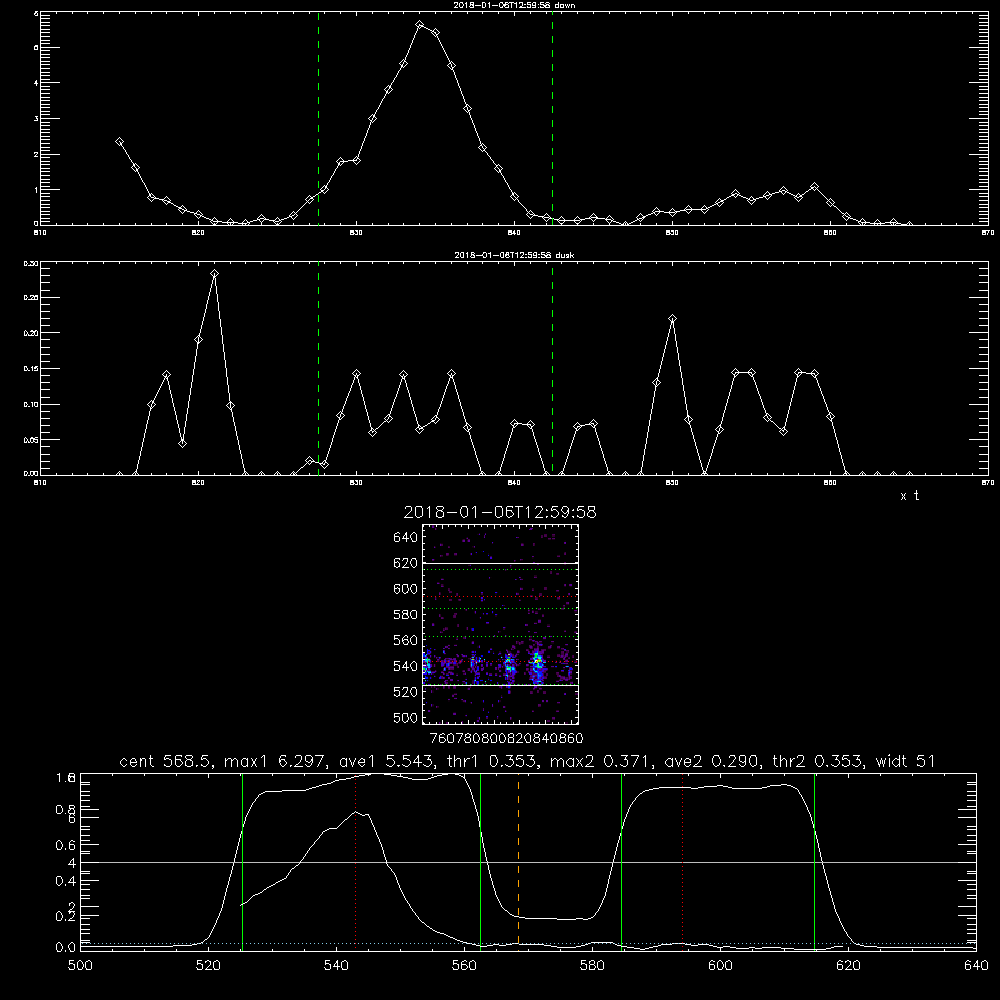Click the '580' y-axis label beside the color image

[x=406, y=615]
